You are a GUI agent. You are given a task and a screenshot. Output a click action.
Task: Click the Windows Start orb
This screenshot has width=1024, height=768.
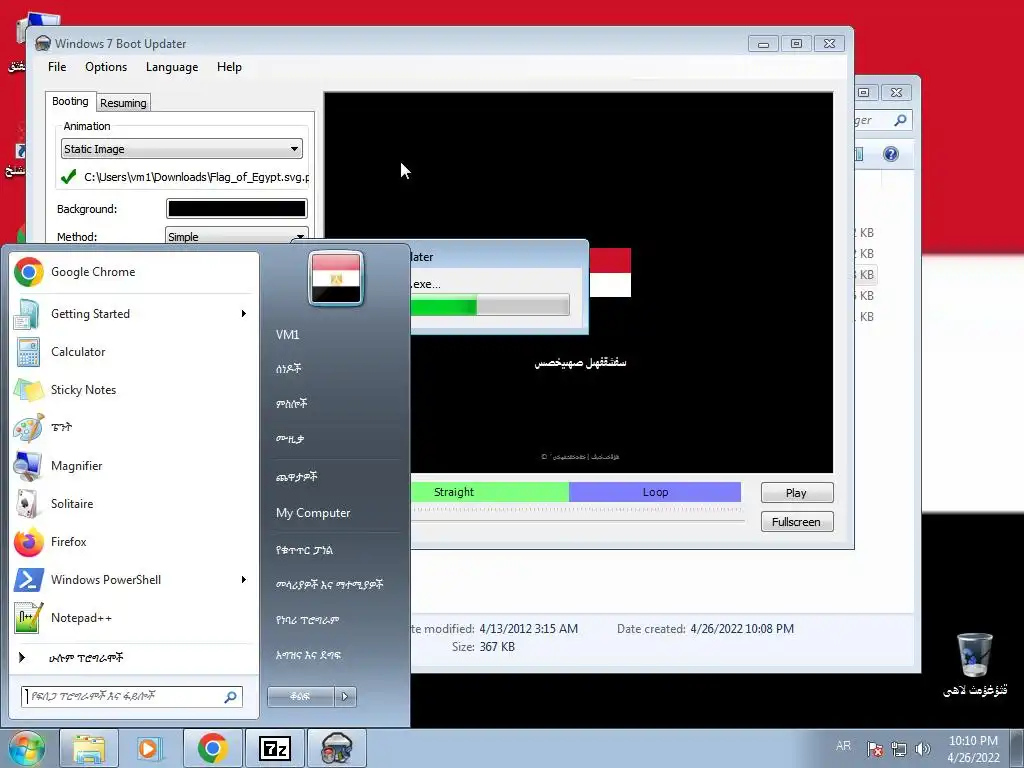coord(26,748)
